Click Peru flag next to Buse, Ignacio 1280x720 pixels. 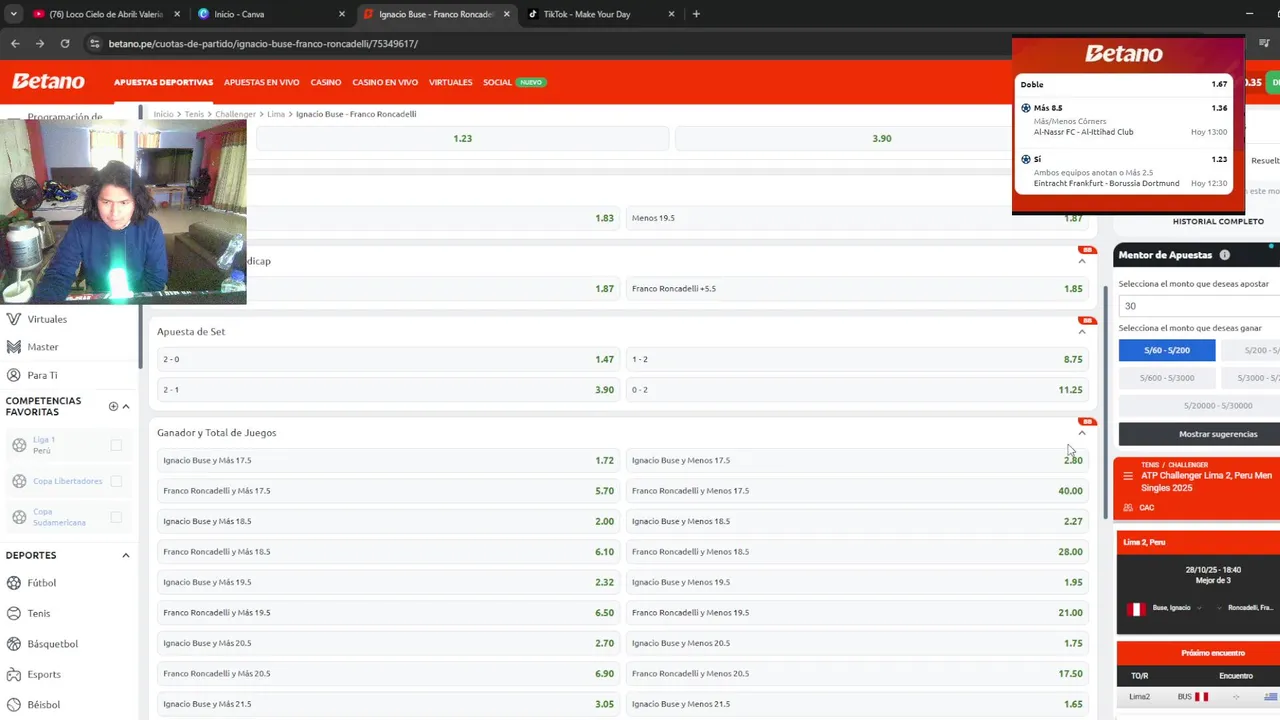pos(1135,609)
